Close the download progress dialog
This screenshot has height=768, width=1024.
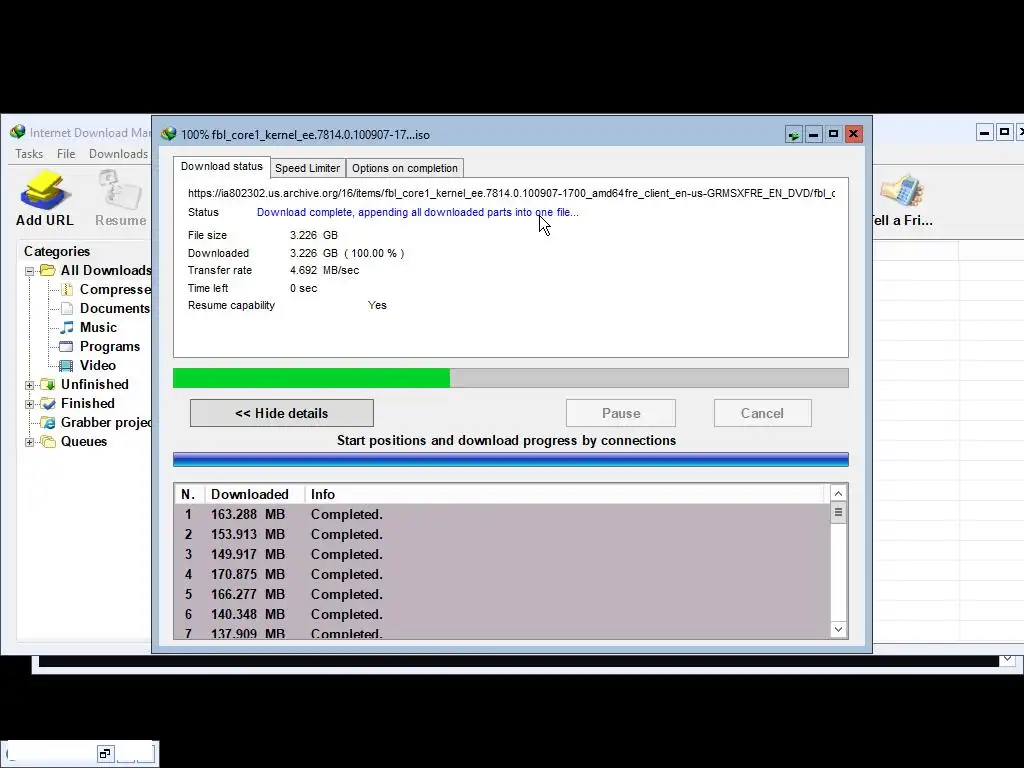click(854, 135)
